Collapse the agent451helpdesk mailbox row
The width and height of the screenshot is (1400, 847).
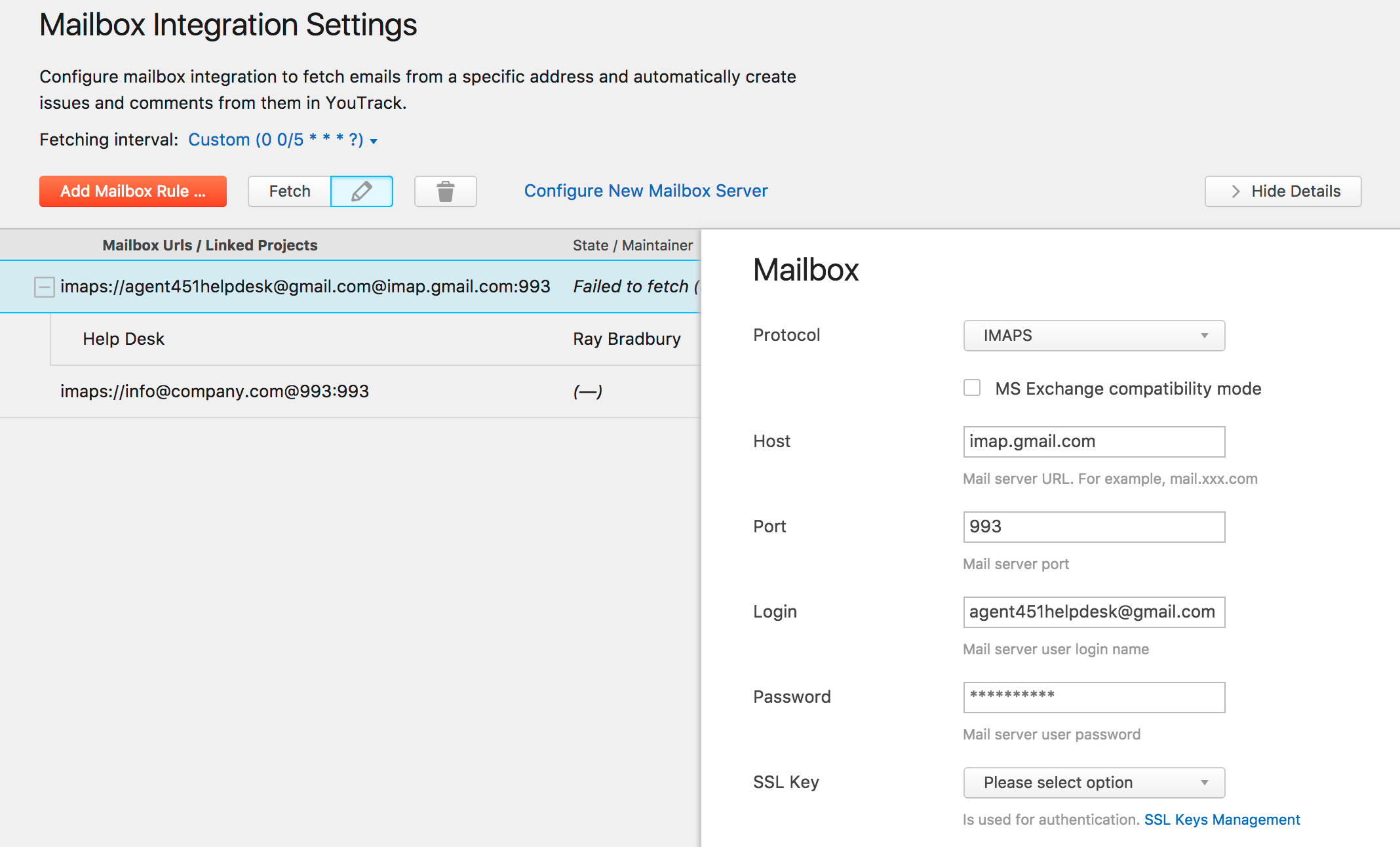tap(44, 287)
